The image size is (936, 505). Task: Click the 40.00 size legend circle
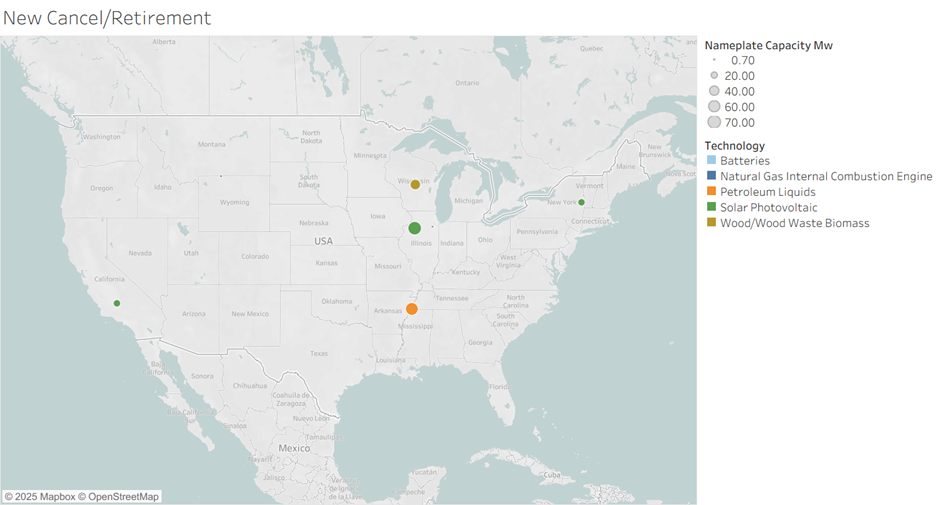[x=714, y=91]
